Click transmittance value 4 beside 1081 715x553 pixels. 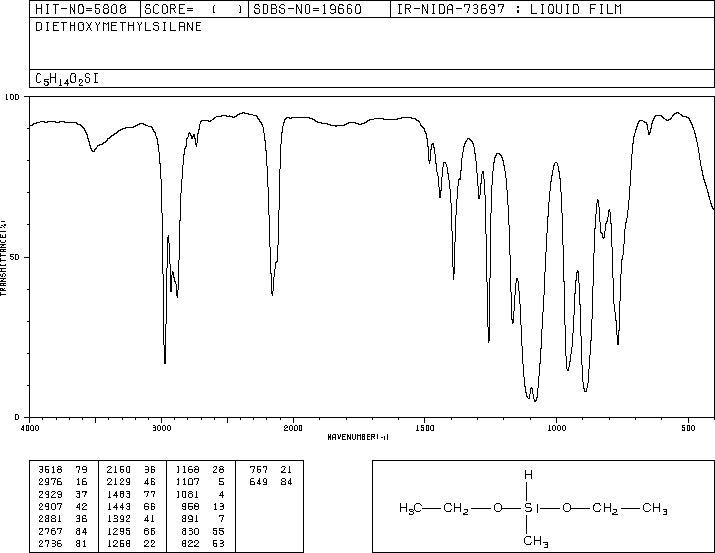pyautogui.click(x=221, y=494)
